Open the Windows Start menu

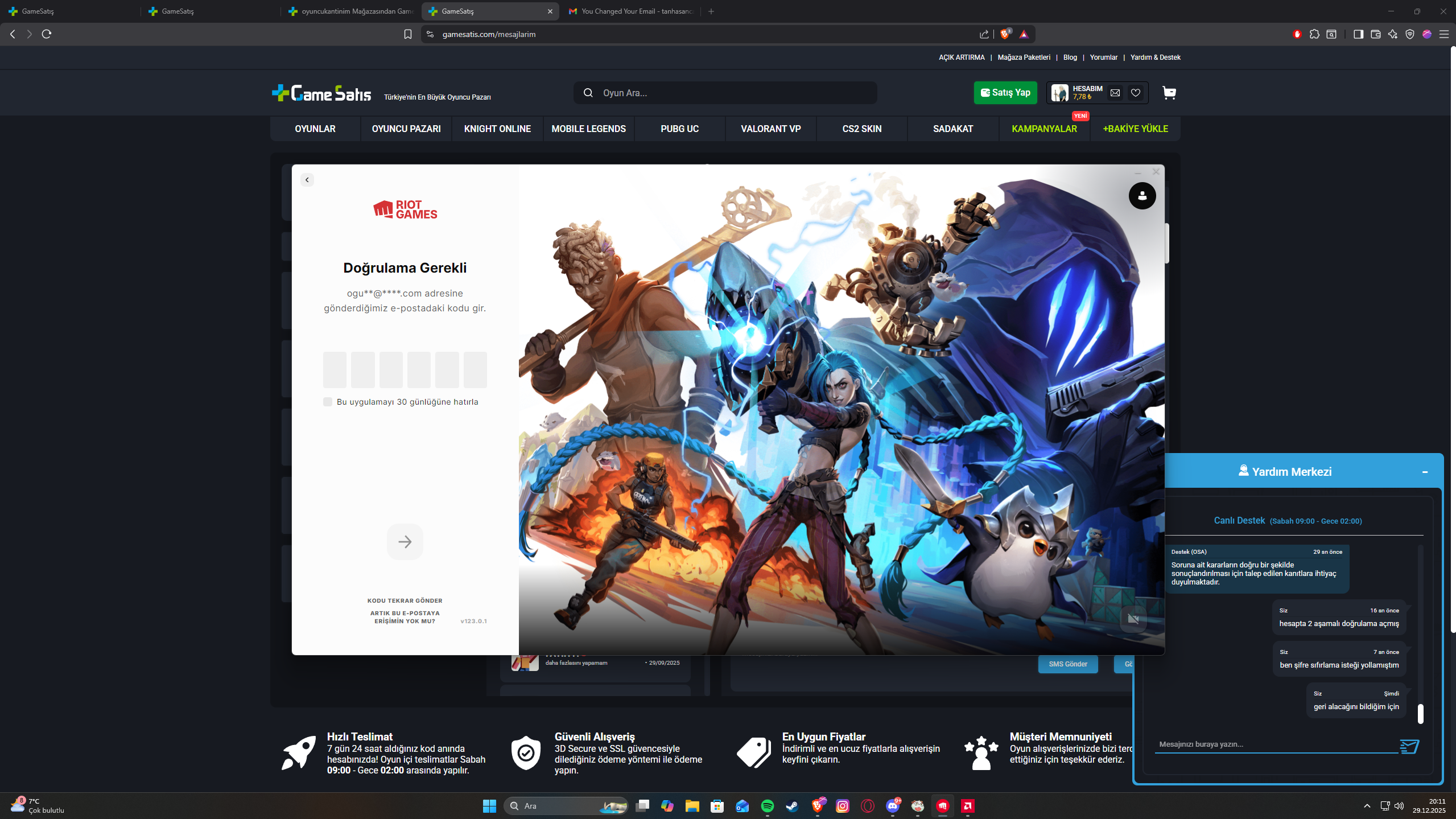(489, 806)
